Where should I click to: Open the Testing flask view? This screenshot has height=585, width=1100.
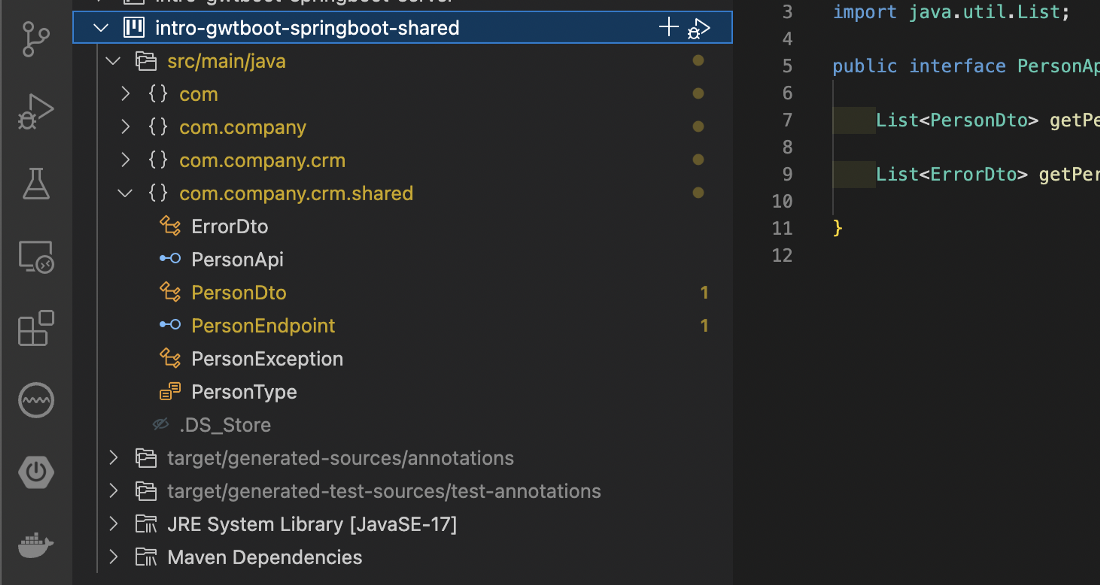coord(35,184)
